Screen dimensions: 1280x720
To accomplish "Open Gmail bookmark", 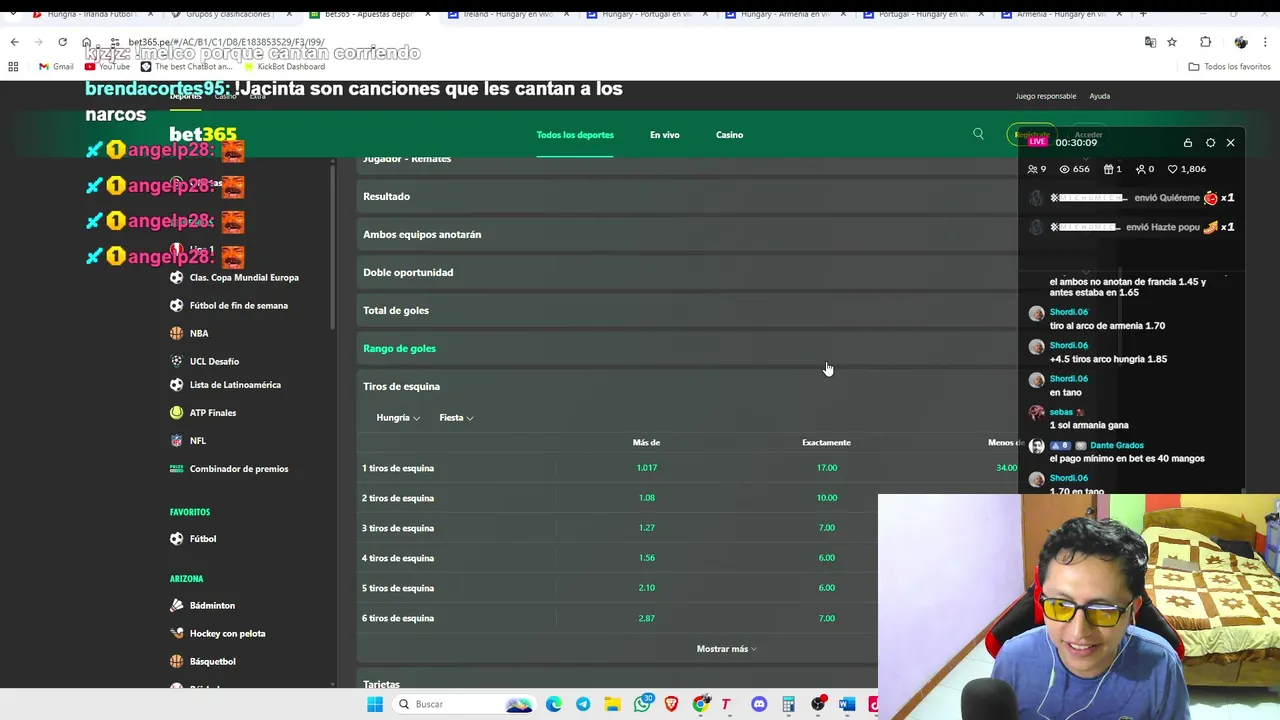I will 56,67.
